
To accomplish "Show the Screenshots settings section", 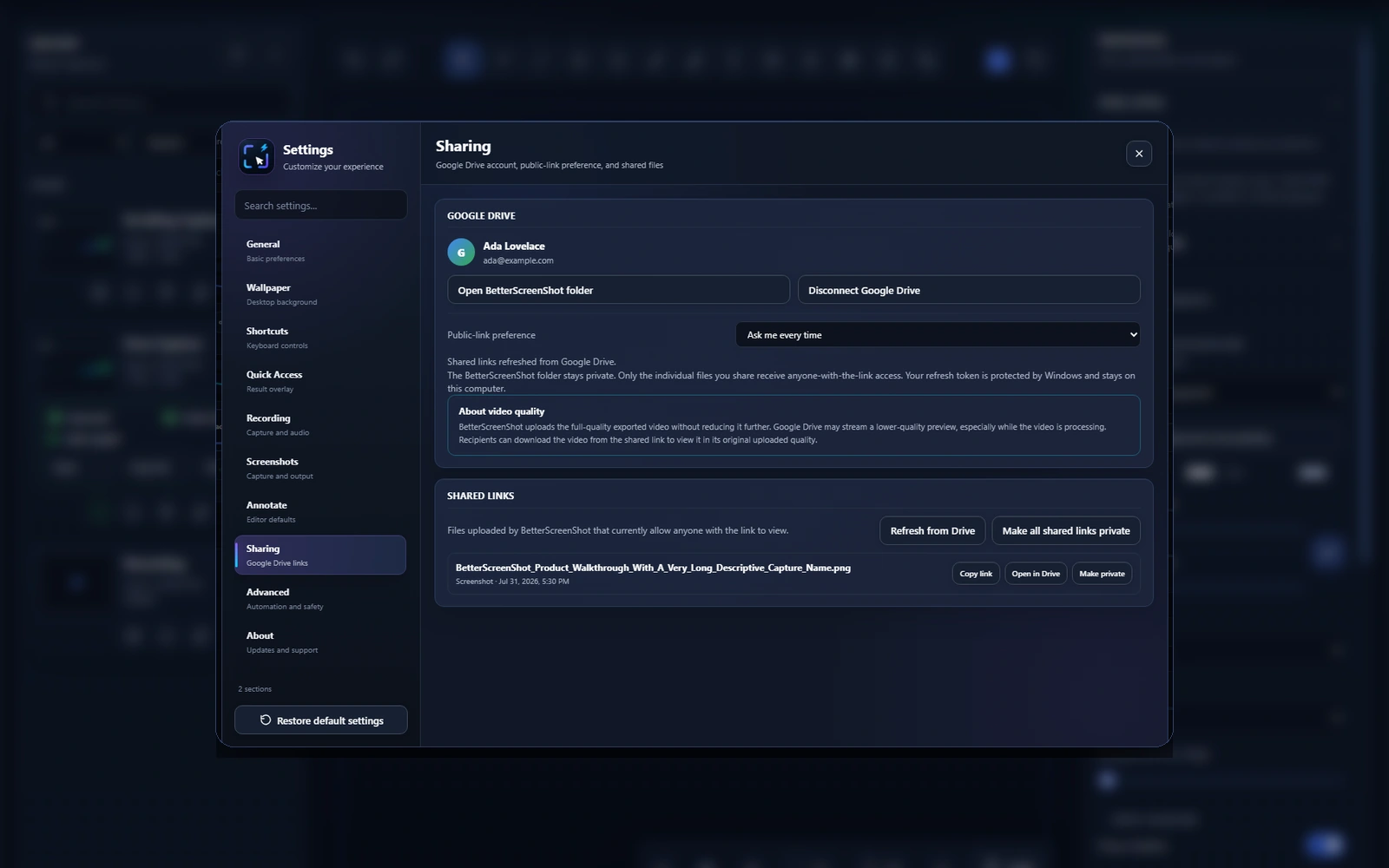I will [320, 468].
